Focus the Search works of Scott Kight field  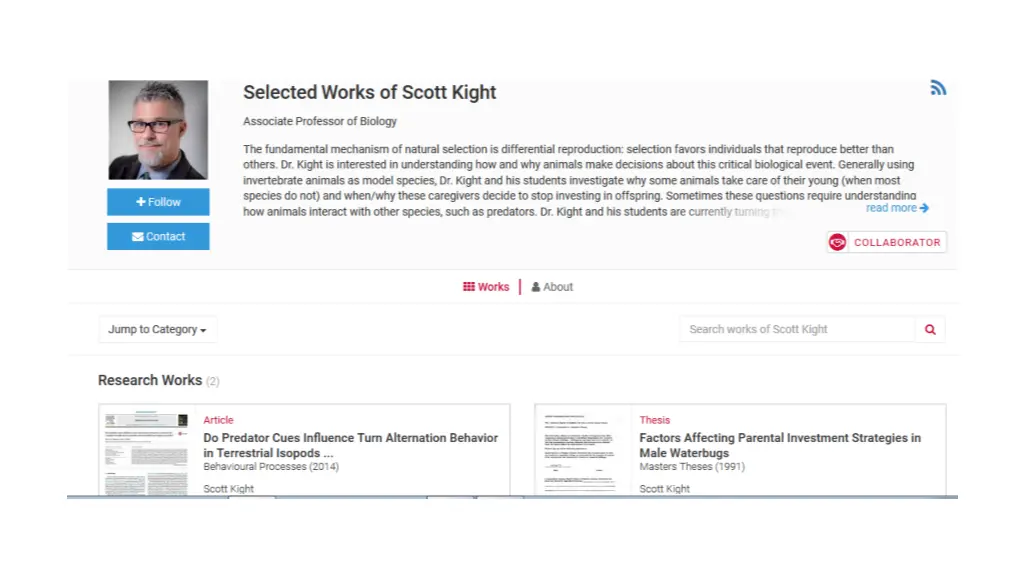(x=797, y=330)
